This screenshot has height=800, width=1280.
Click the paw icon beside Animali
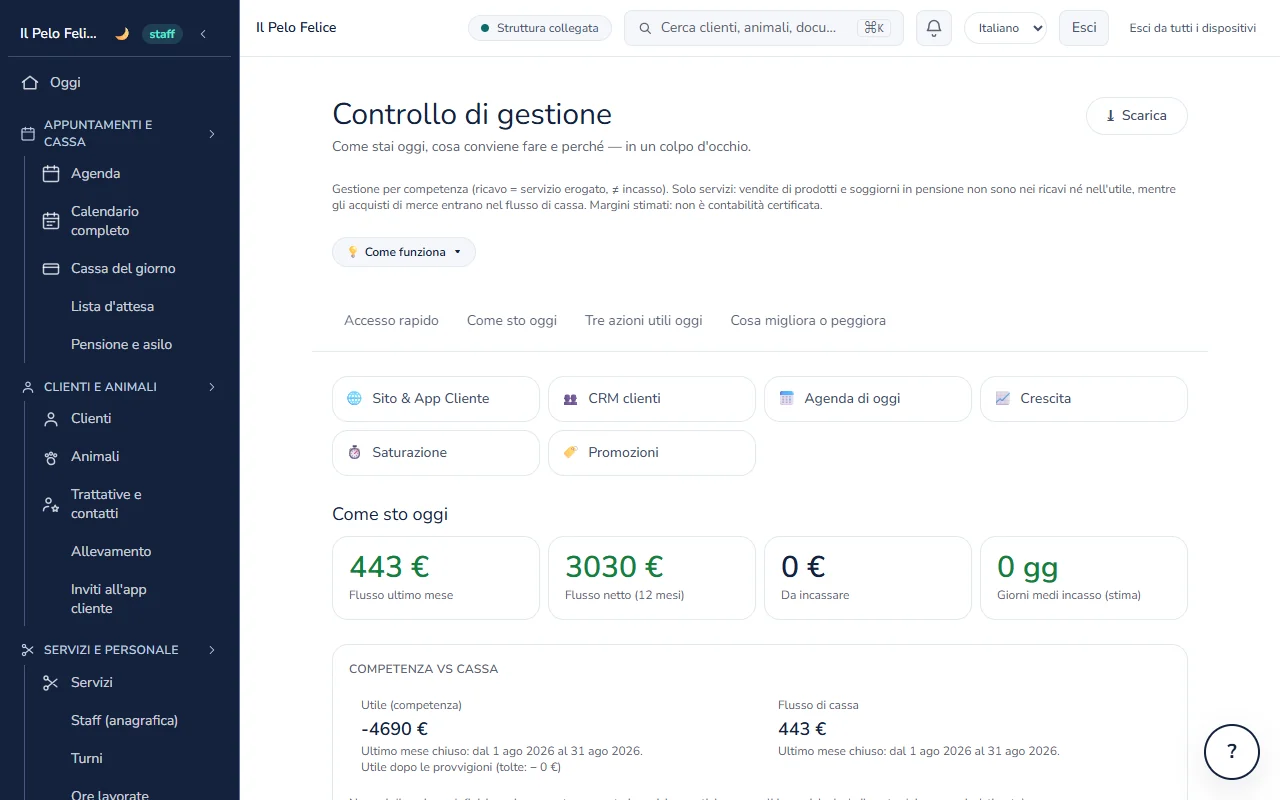pyautogui.click(x=51, y=457)
